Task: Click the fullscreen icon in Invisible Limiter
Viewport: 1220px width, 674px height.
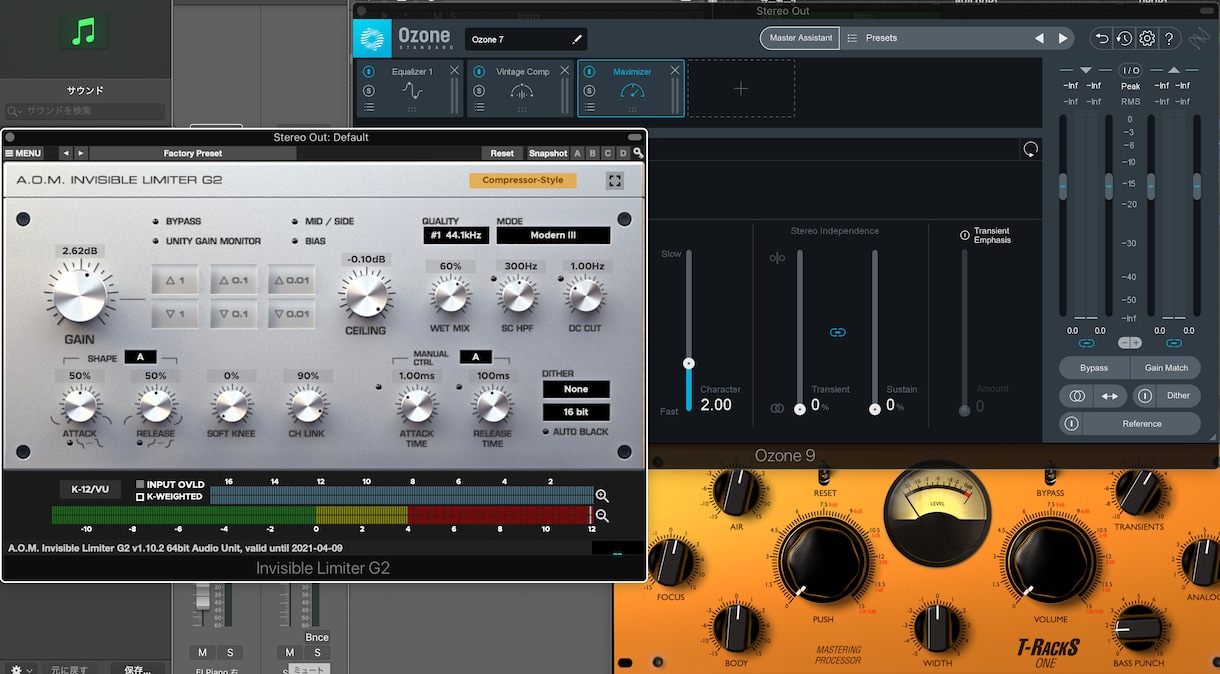Action: pos(615,181)
